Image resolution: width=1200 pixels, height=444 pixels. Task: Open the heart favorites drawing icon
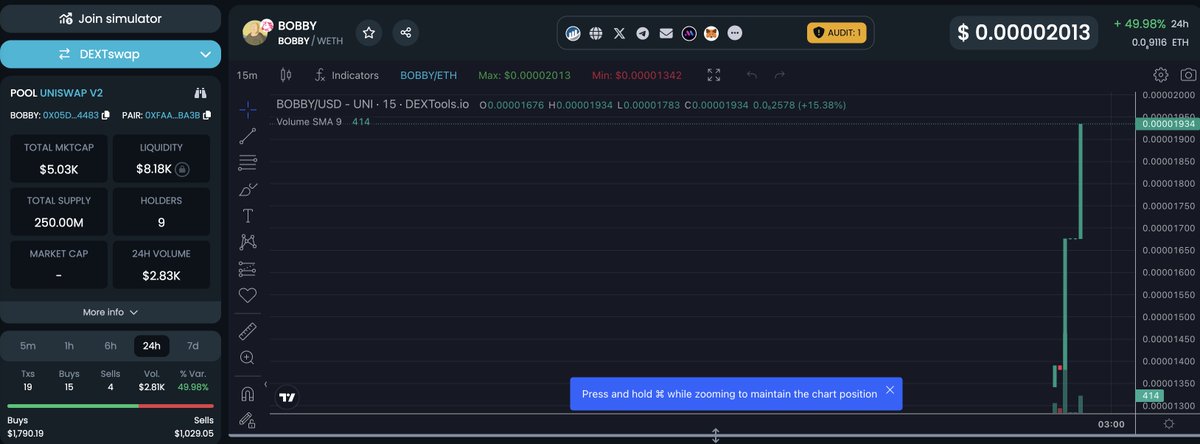[x=248, y=296]
